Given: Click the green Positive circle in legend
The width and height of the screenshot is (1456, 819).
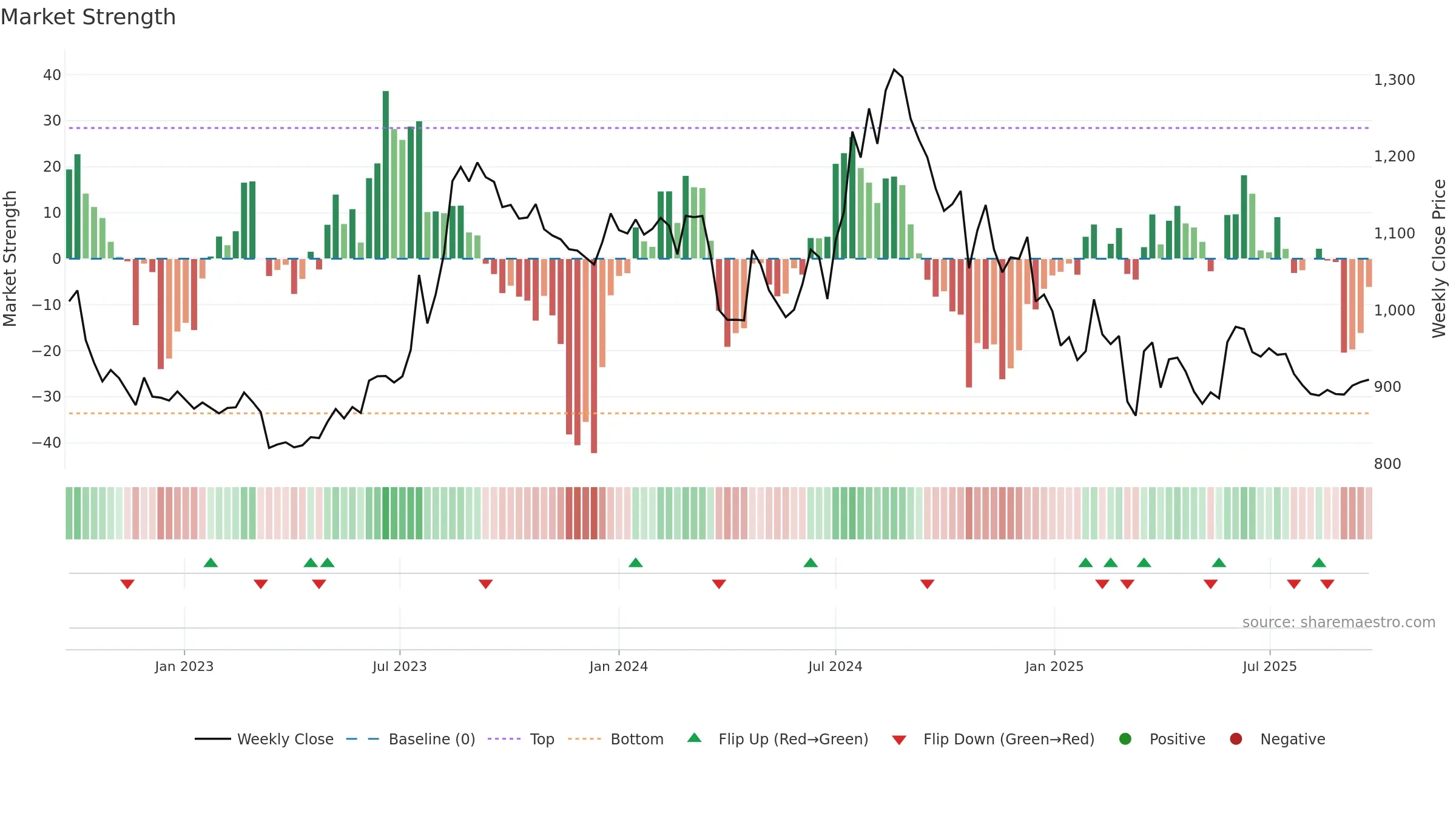Looking at the screenshot, I should point(1125,739).
